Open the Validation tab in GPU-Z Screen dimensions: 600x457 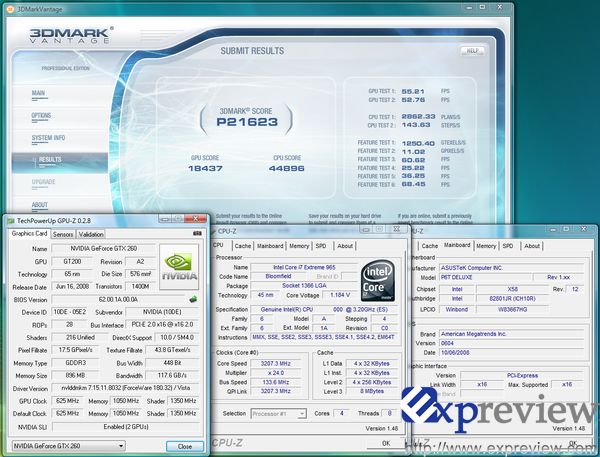(x=91, y=234)
